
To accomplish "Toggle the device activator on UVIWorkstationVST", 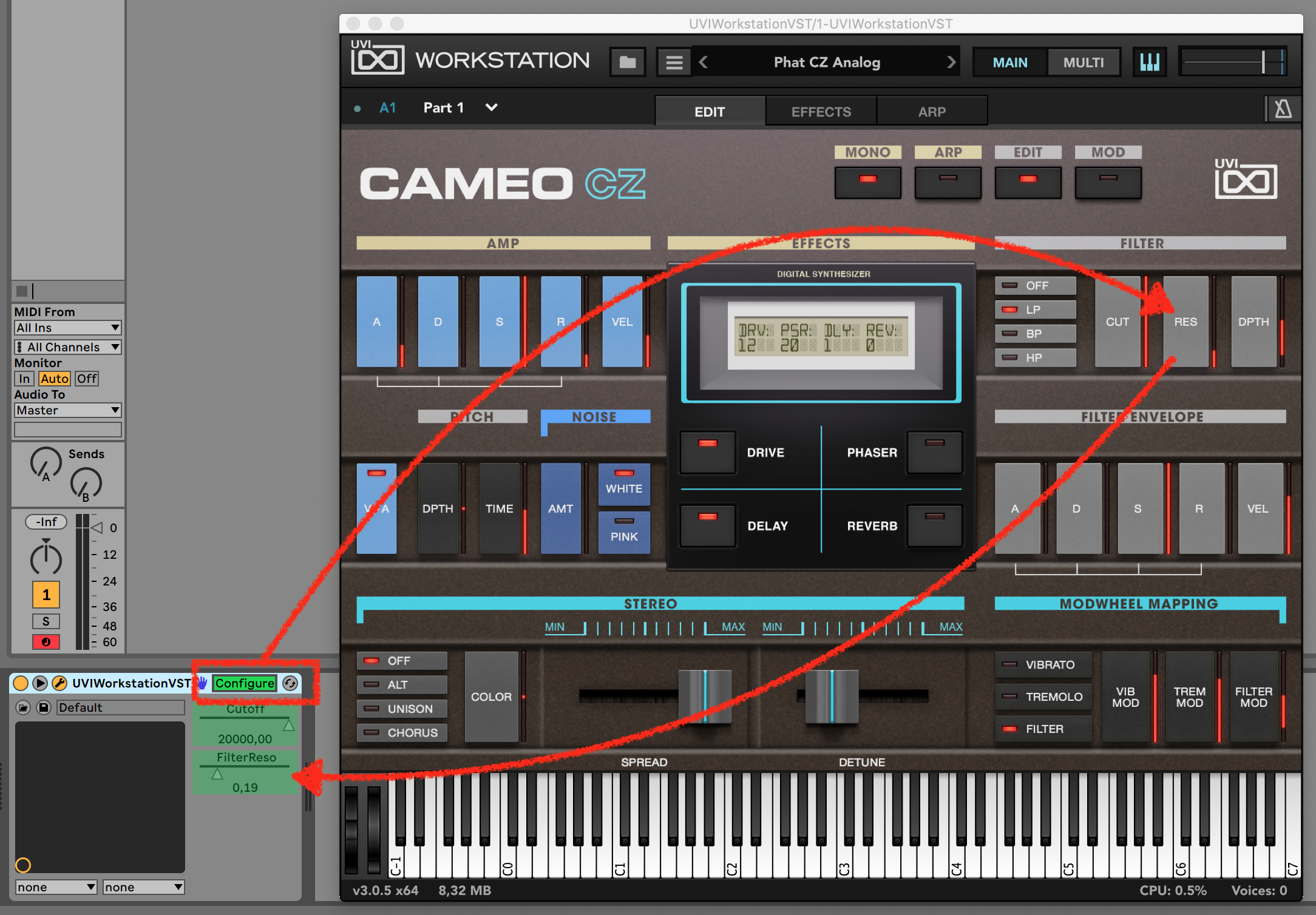I will [21, 683].
